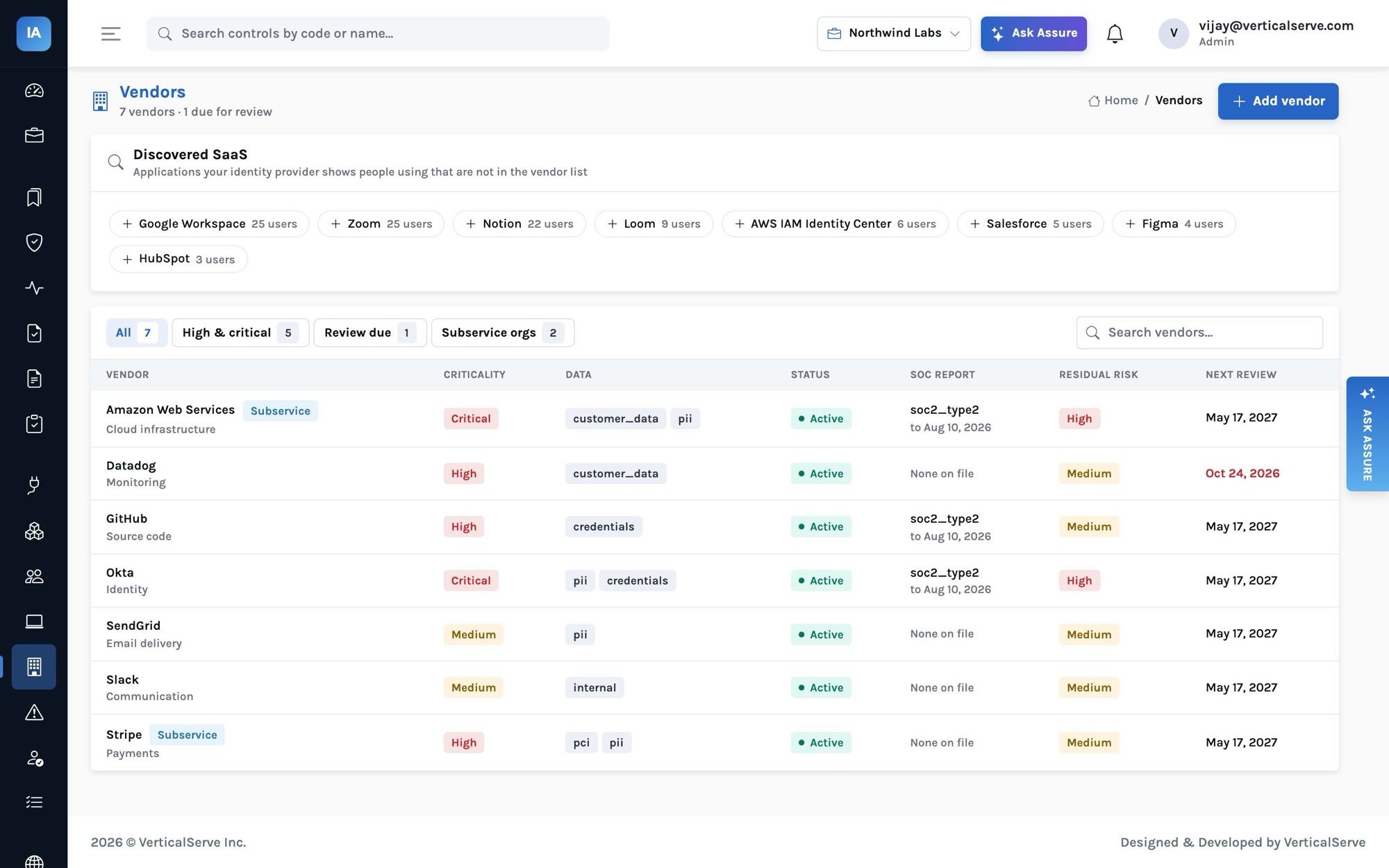Image resolution: width=1389 pixels, height=868 pixels.
Task: Click Datadog's Oct 24, 2026 review date
Action: click(1242, 474)
